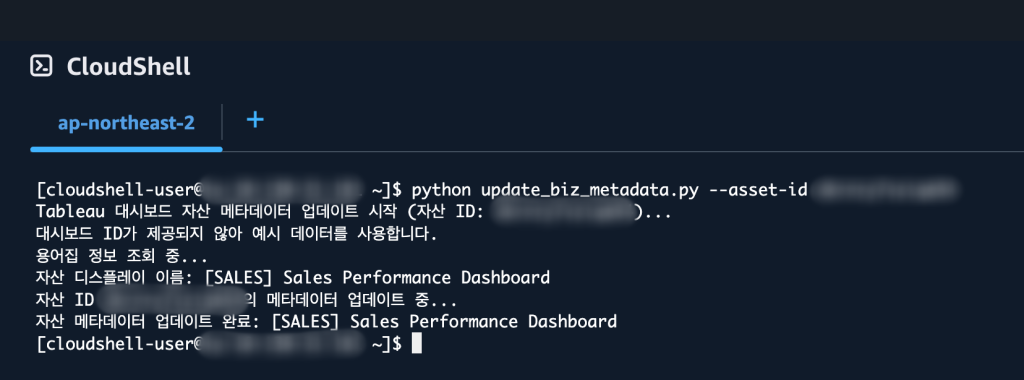Select the ap-northeast-2 terminal tab
Screen dimensions: 1024x380
coord(126,123)
